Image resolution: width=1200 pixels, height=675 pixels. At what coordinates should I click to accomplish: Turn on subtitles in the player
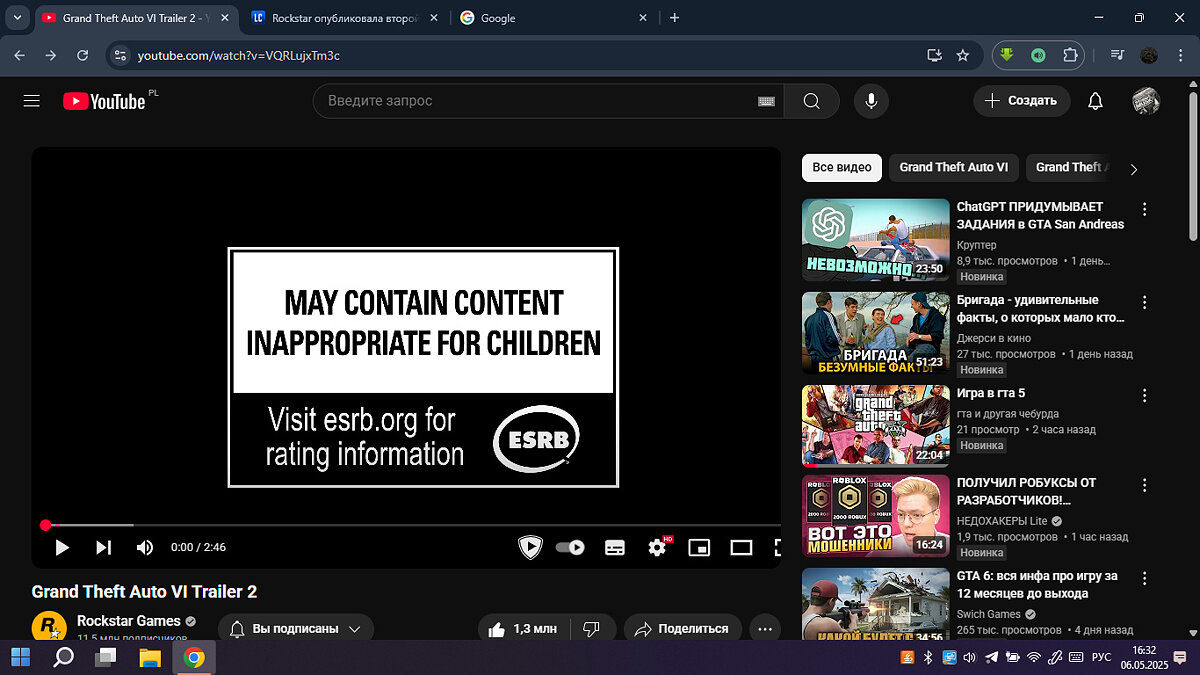click(x=615, y=547)
